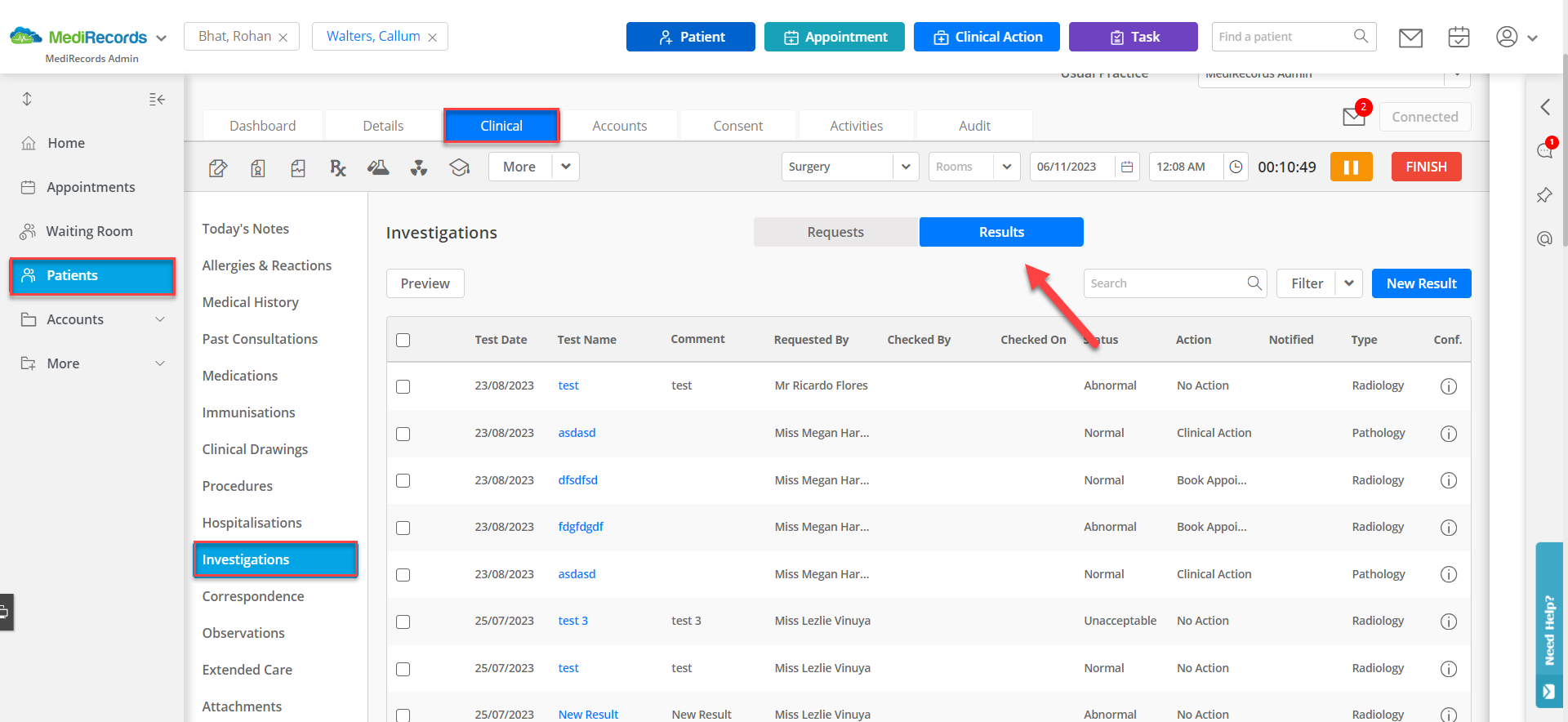Image resolution: width=1568 pixels, height=722 pixels.
Task: Collapse the sidebar menu icon
Action: point(158,100)
